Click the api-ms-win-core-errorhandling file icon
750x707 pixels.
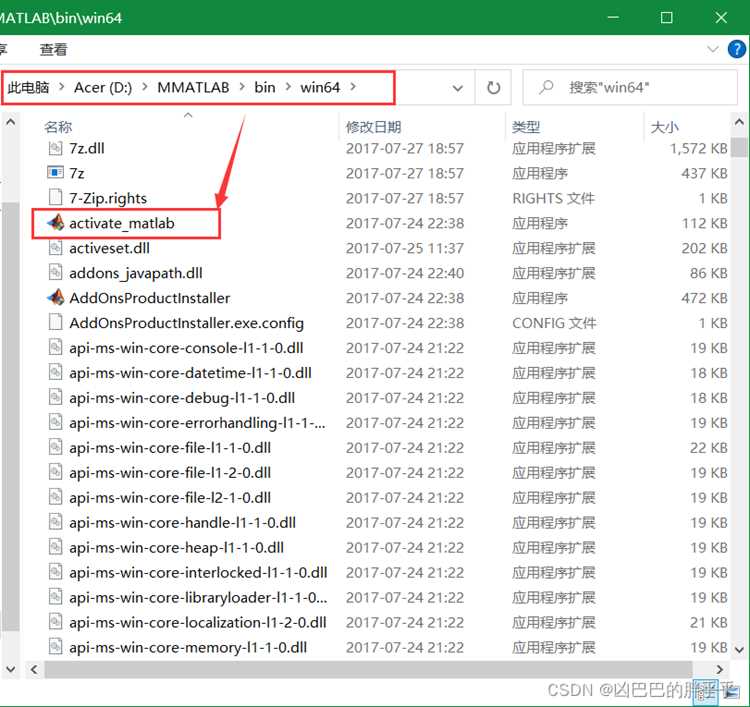tap(55, 422)
